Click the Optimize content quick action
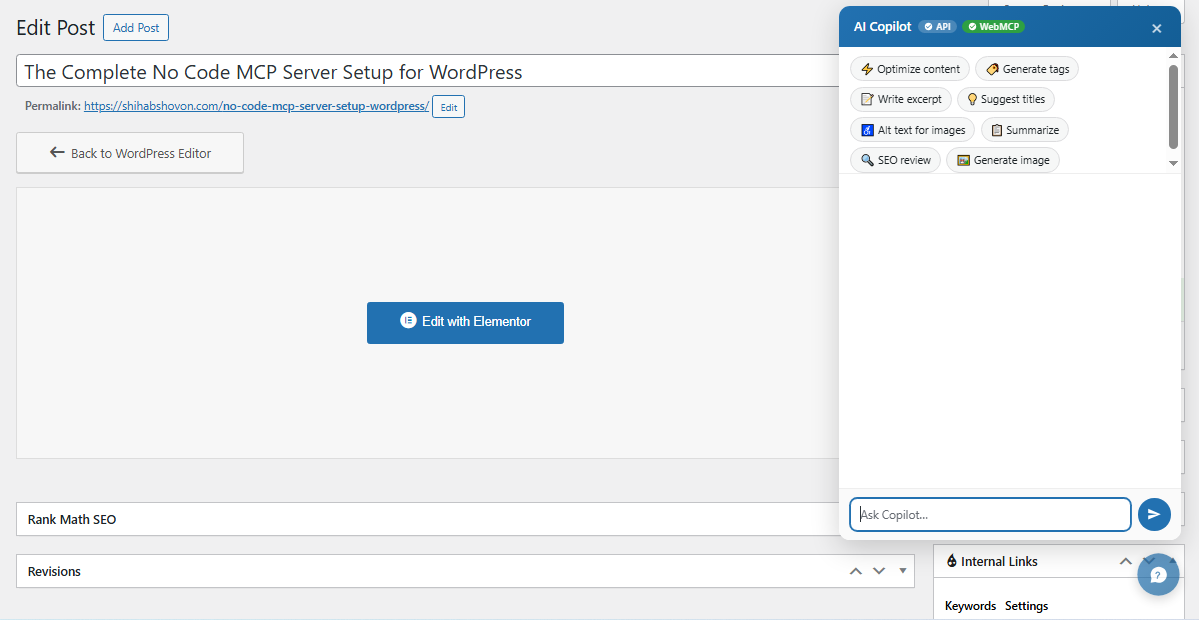The width and height of the screenshot is (1199, 620). coord(910,69)
